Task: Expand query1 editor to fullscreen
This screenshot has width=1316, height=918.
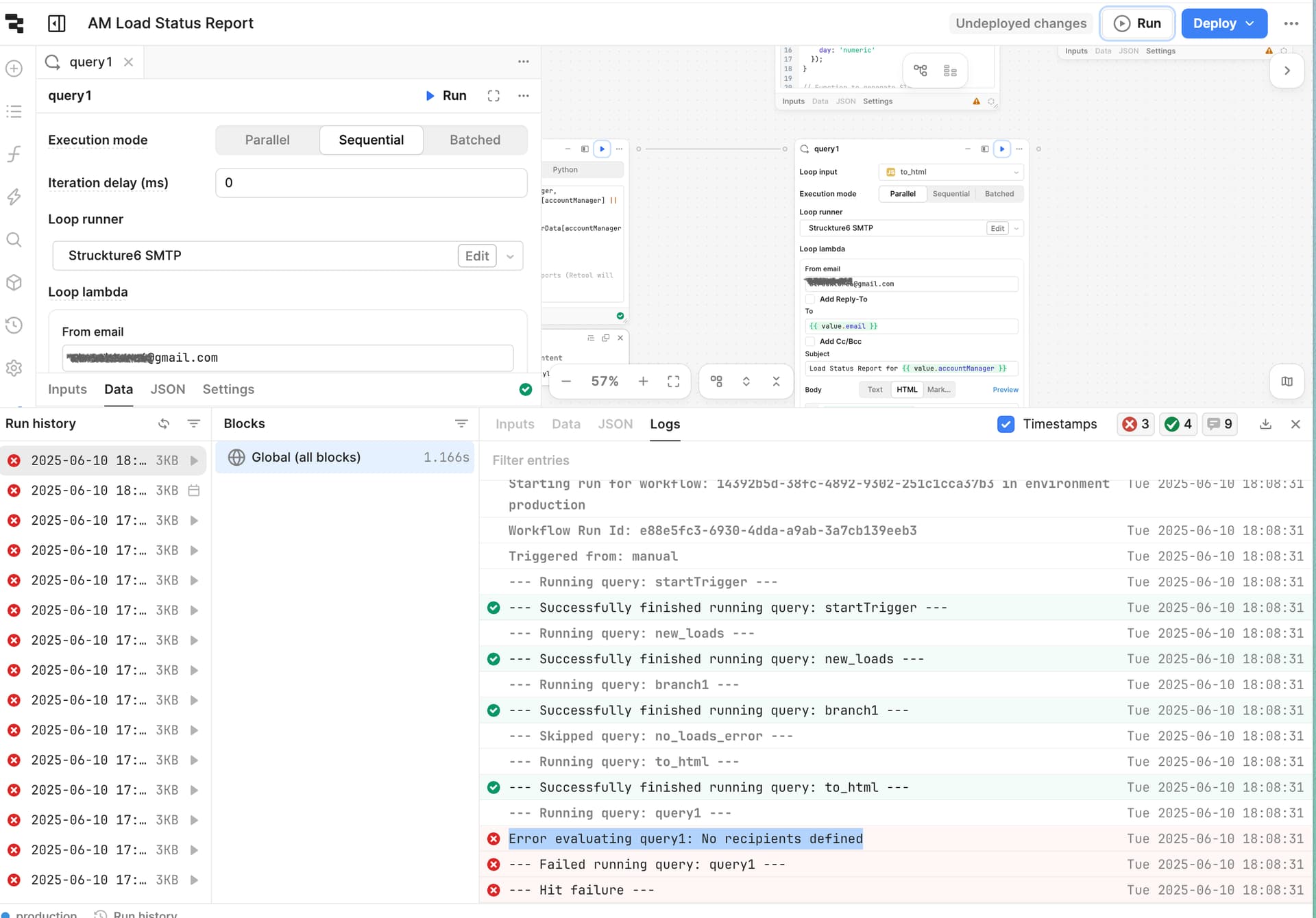Action: 493,96
